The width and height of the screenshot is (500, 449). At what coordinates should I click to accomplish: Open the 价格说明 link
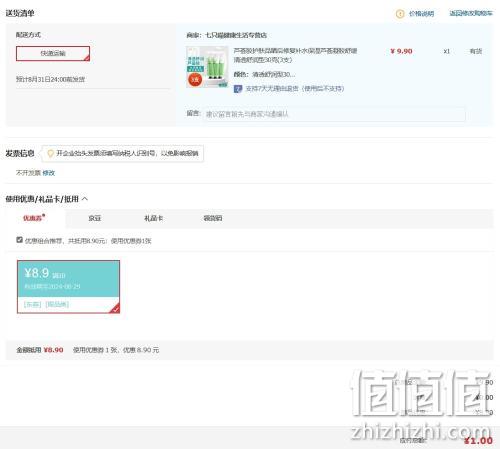(x=421, y=14)
